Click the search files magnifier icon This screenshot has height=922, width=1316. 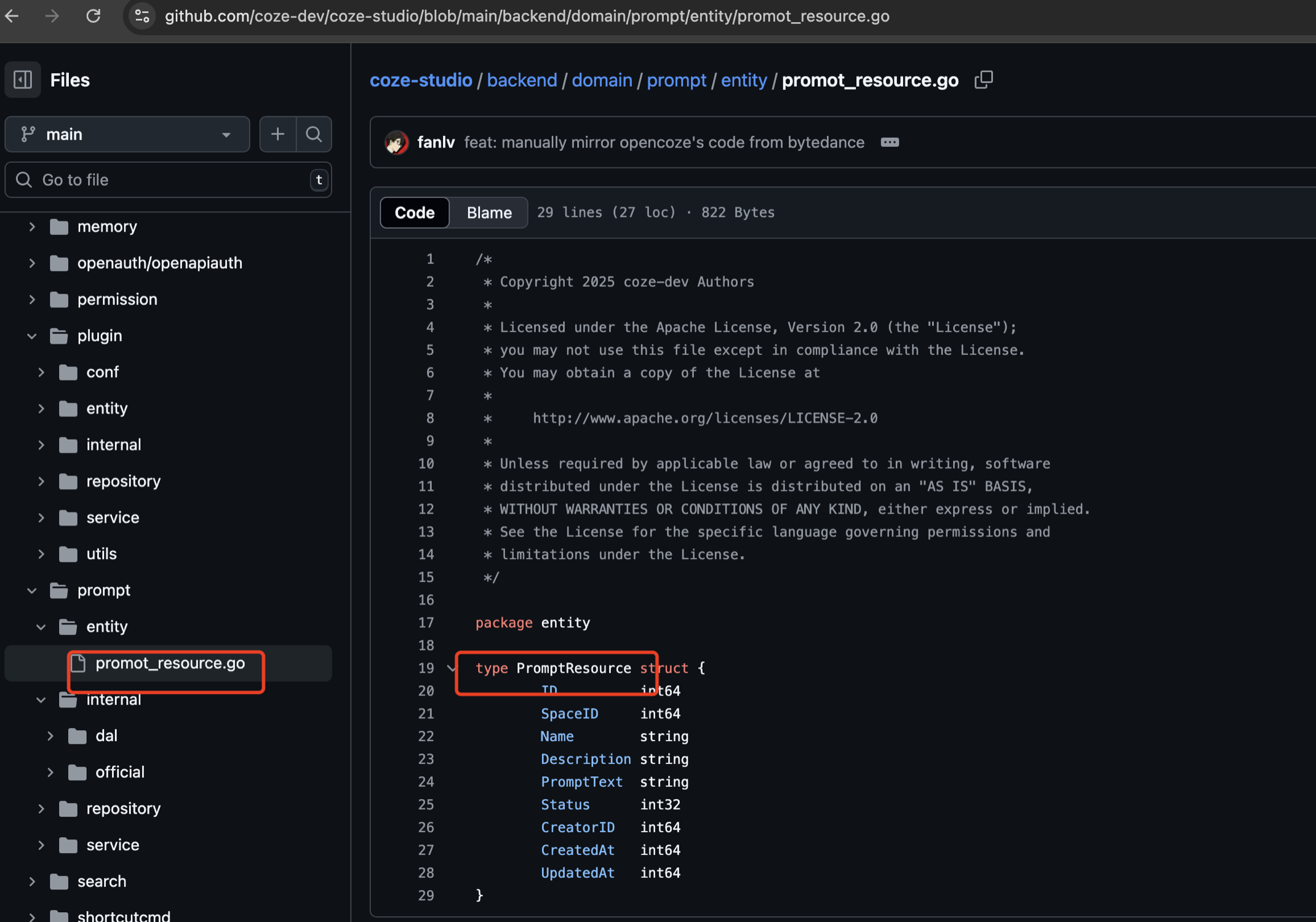314,134
